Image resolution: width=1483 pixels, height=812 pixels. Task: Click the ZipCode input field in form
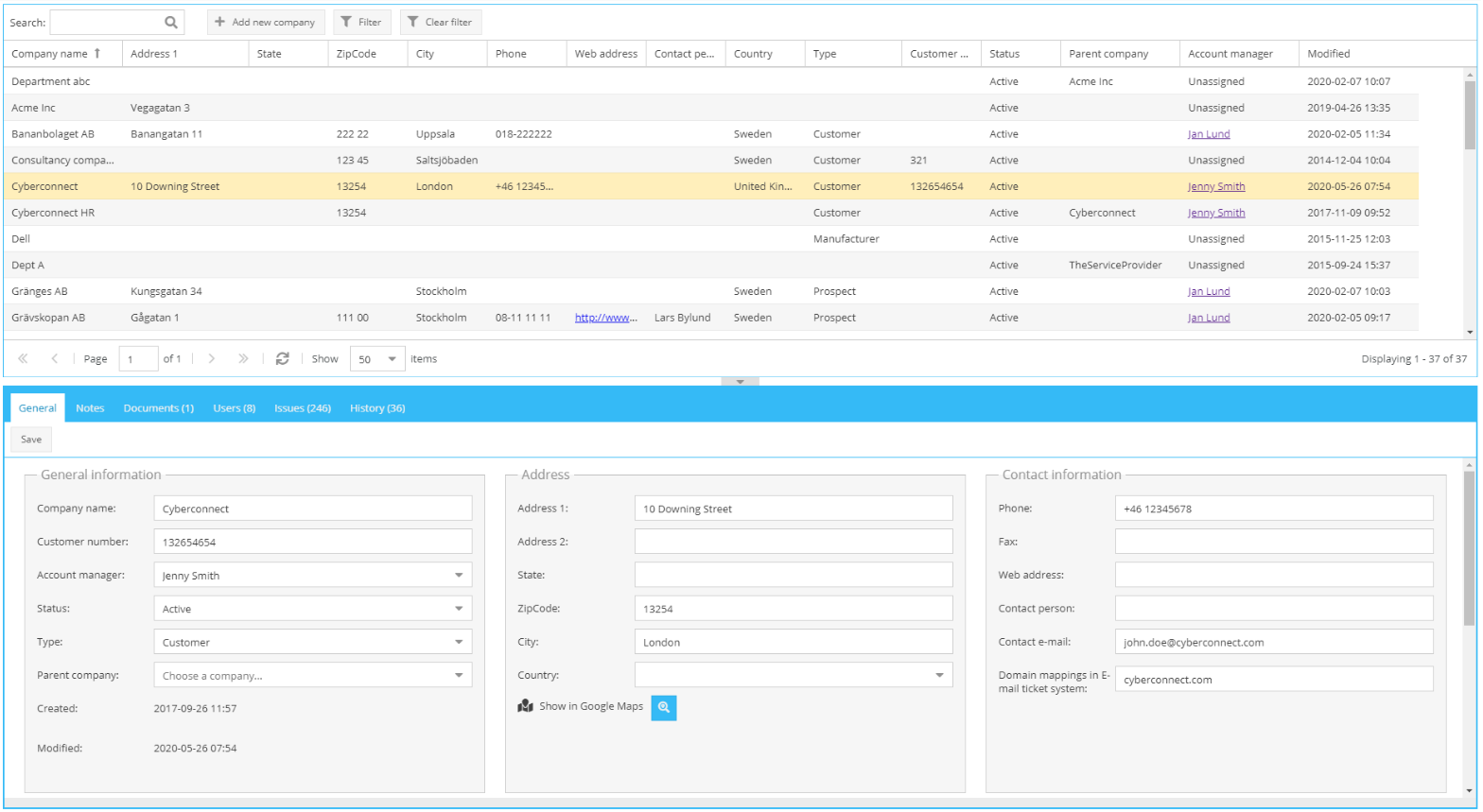pos(794,608)
